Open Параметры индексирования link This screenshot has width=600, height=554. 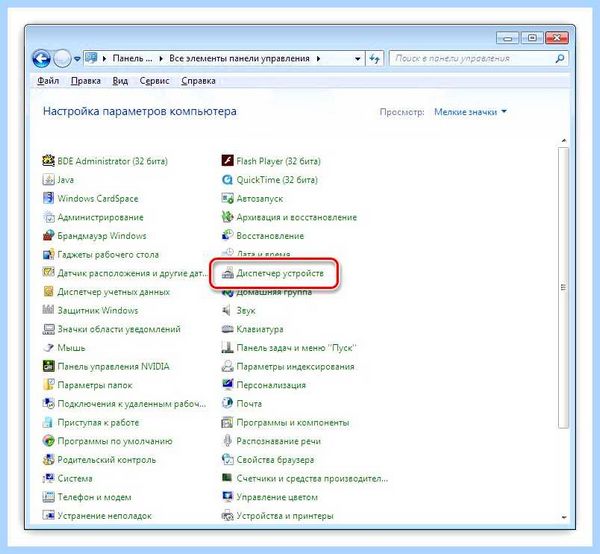(x=295, y=367)
